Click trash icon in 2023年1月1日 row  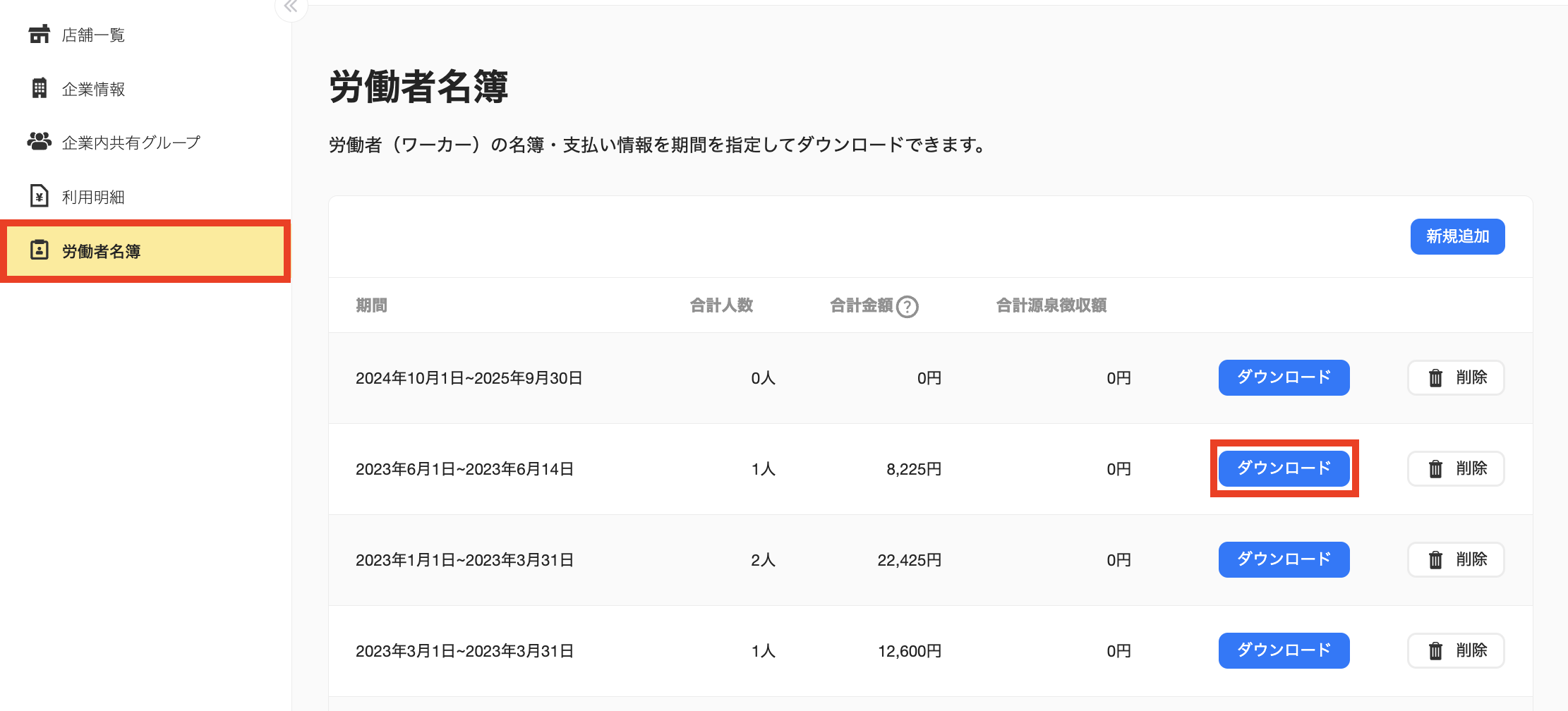click(x=1435, y=560)
